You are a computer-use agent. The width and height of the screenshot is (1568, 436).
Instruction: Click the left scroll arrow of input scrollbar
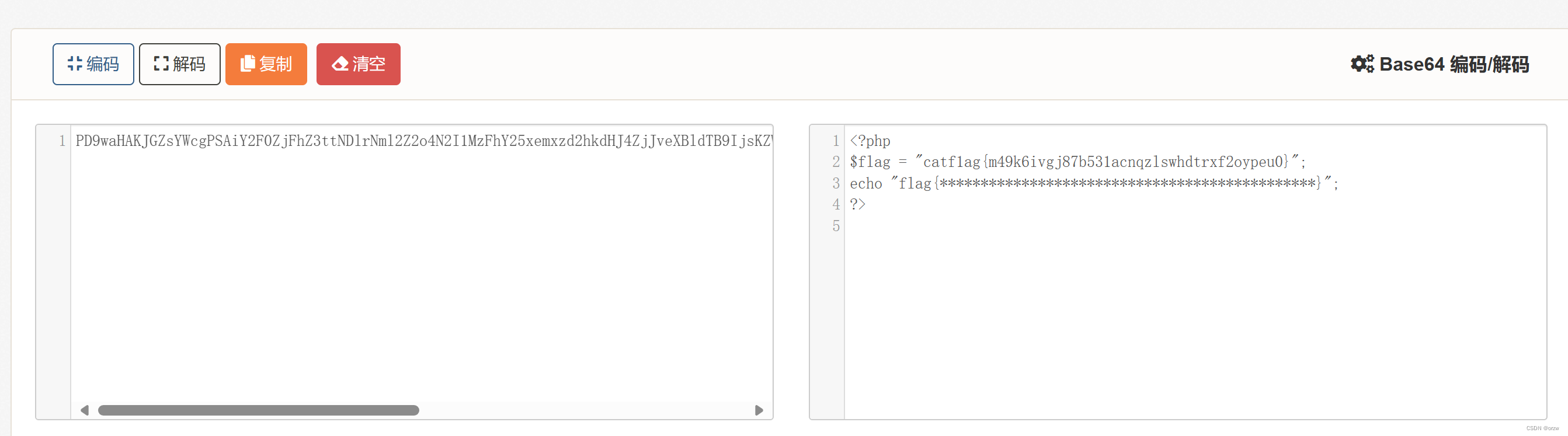click(x=85, y=410)
